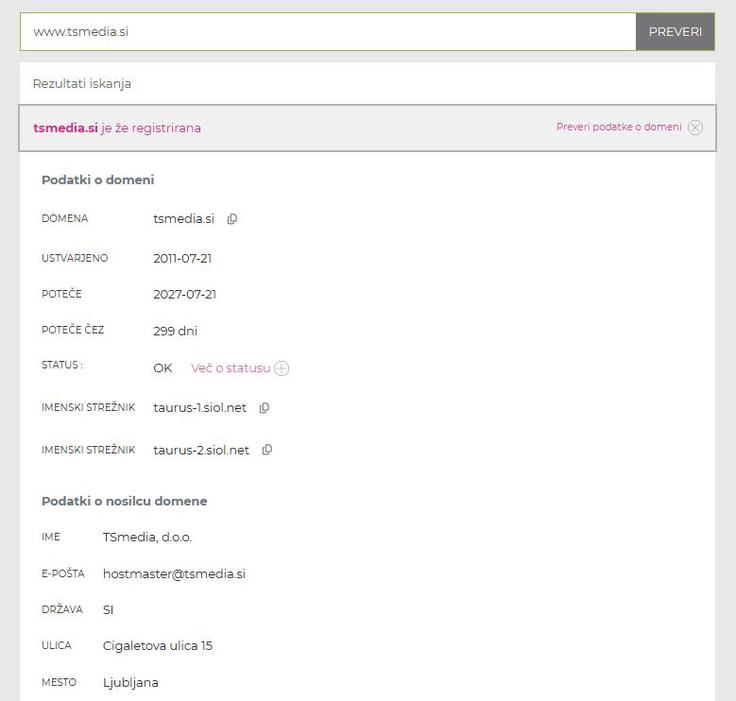Copy the taurus-1.siol.net nameserver

(x=264, y=408)
